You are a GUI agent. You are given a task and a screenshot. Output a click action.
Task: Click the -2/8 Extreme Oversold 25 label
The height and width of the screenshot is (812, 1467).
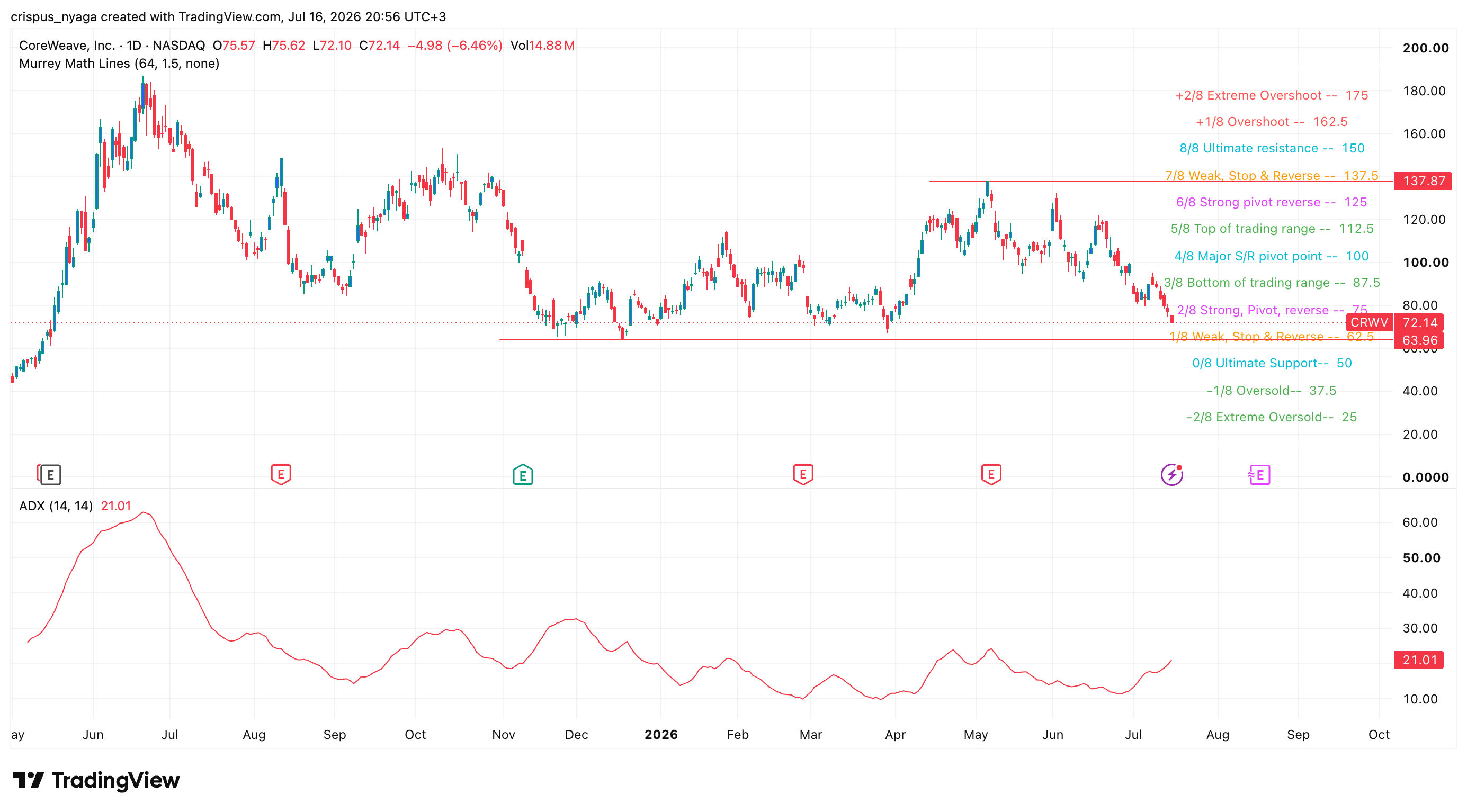coord(1272,417)
